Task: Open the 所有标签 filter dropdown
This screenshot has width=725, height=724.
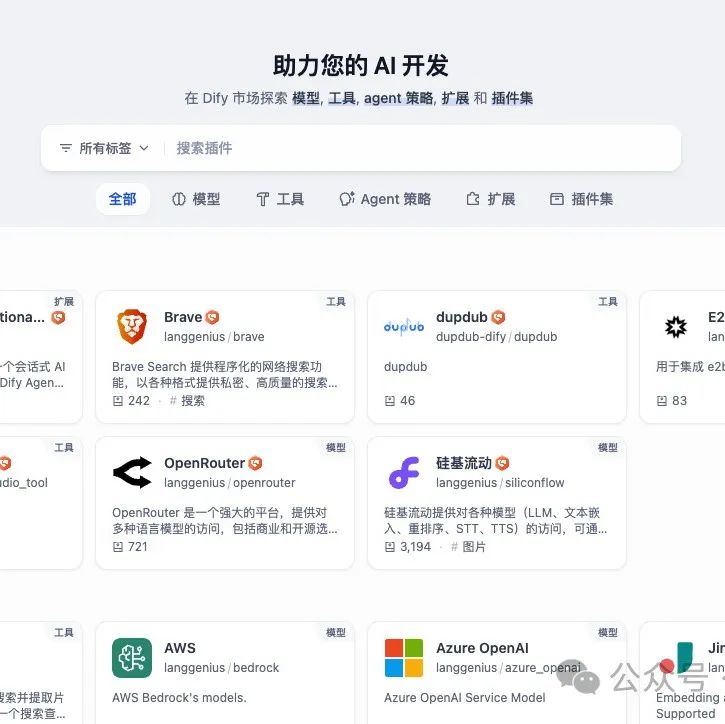Action: (104, 148)
